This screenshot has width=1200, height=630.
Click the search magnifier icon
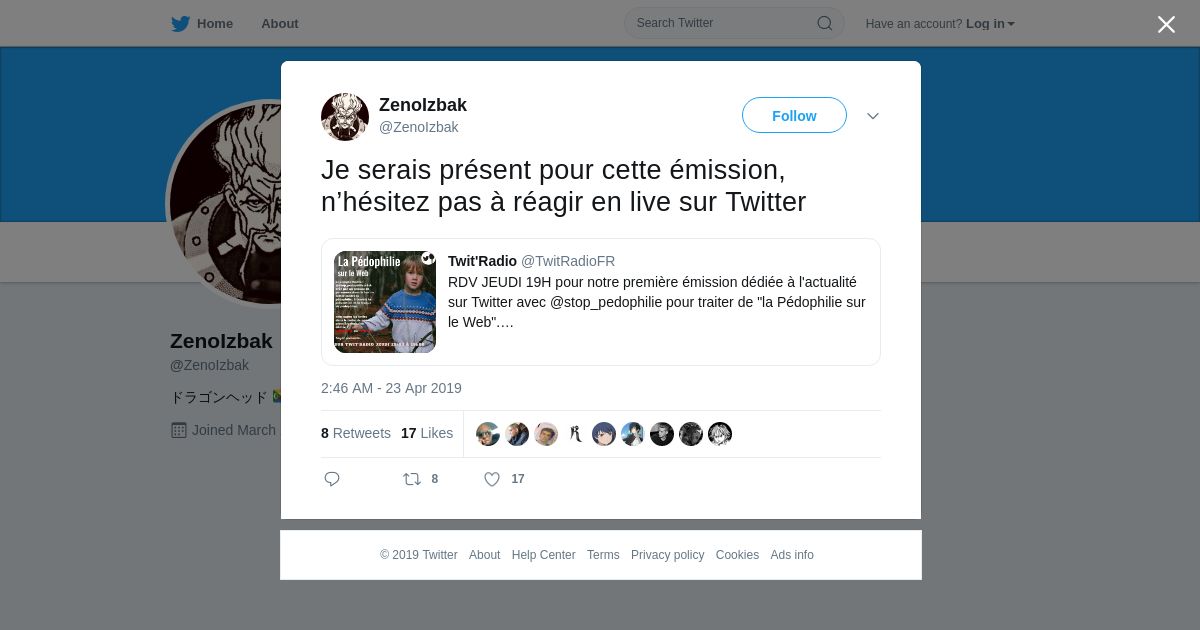click(825, 23)
